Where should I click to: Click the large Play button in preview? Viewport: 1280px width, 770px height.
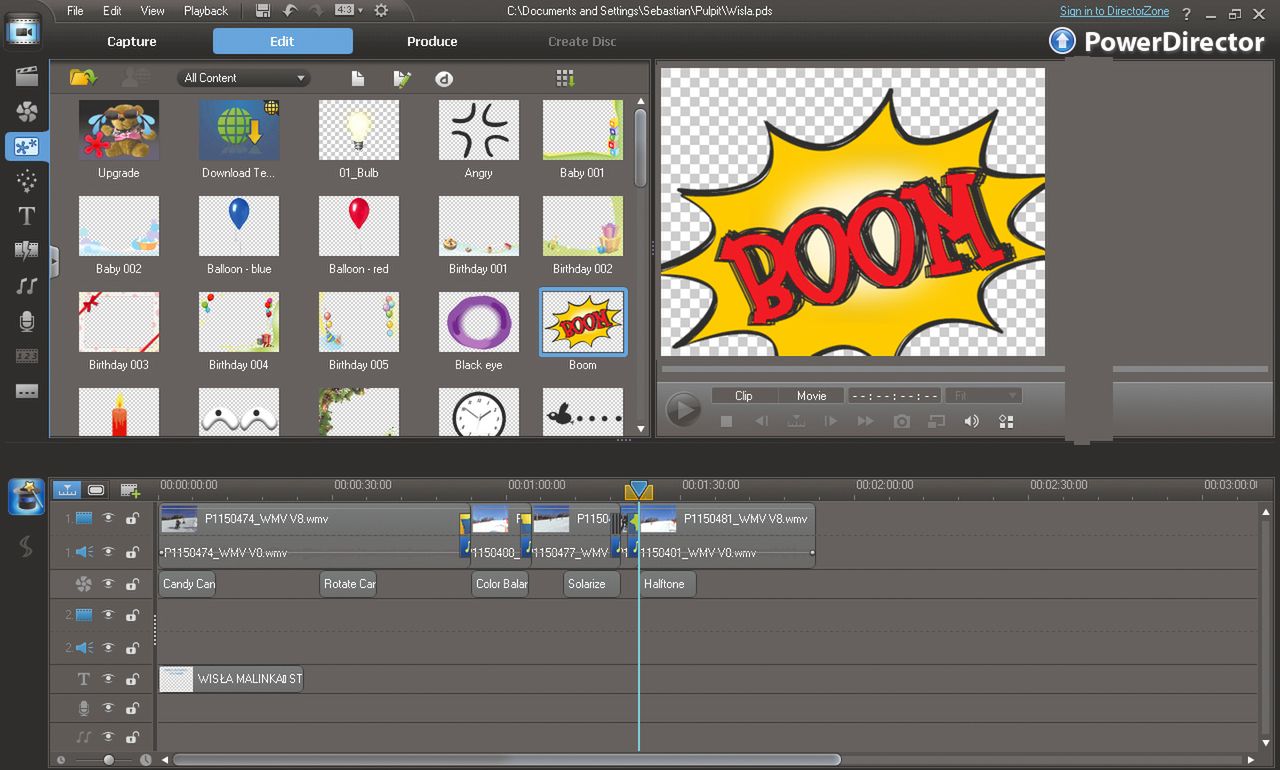pos(684,409)
